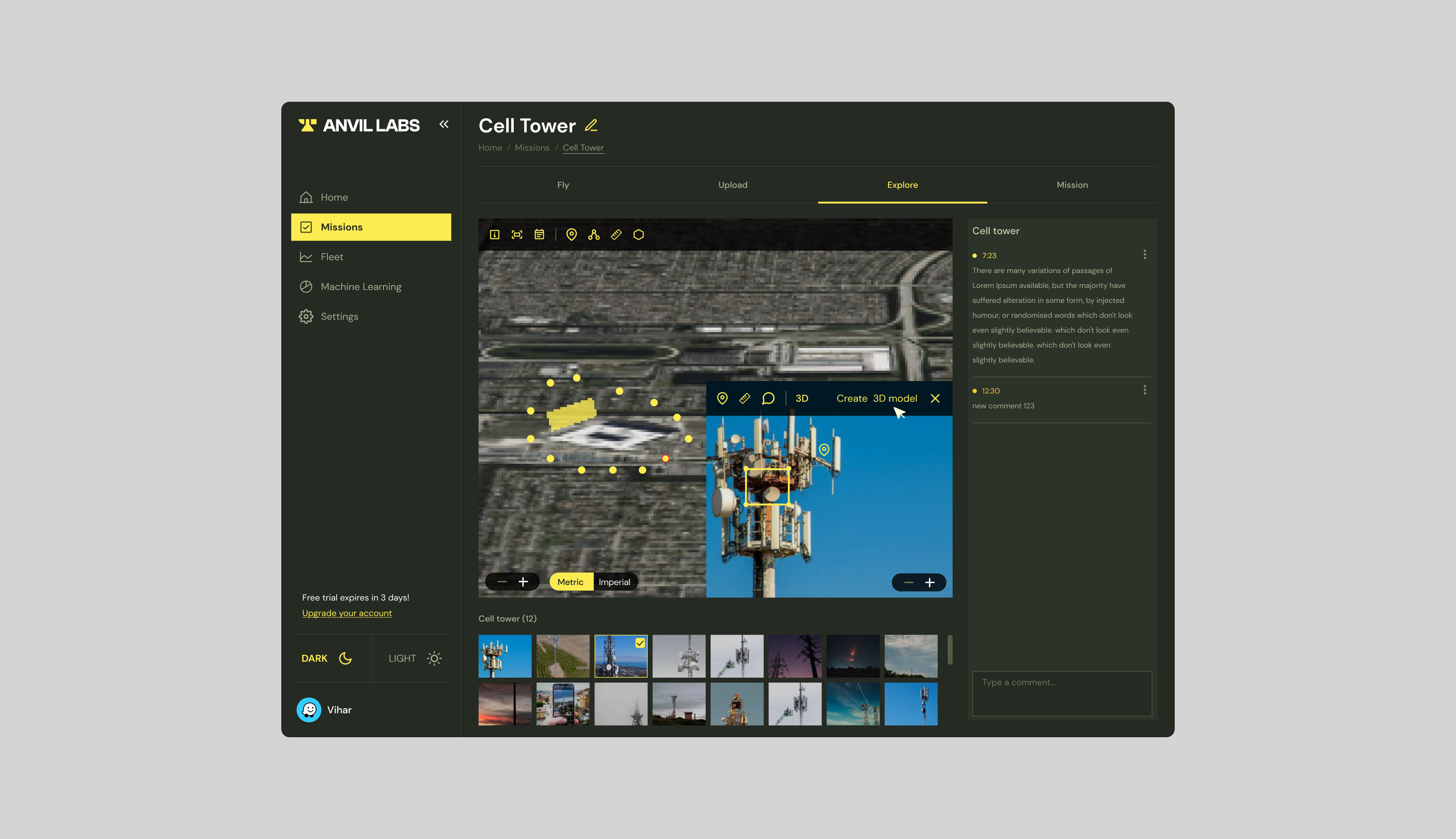Click the Vihar username at the bottom
The width and height of the screenshot is (1456, 839).
[x=339, y=710]
